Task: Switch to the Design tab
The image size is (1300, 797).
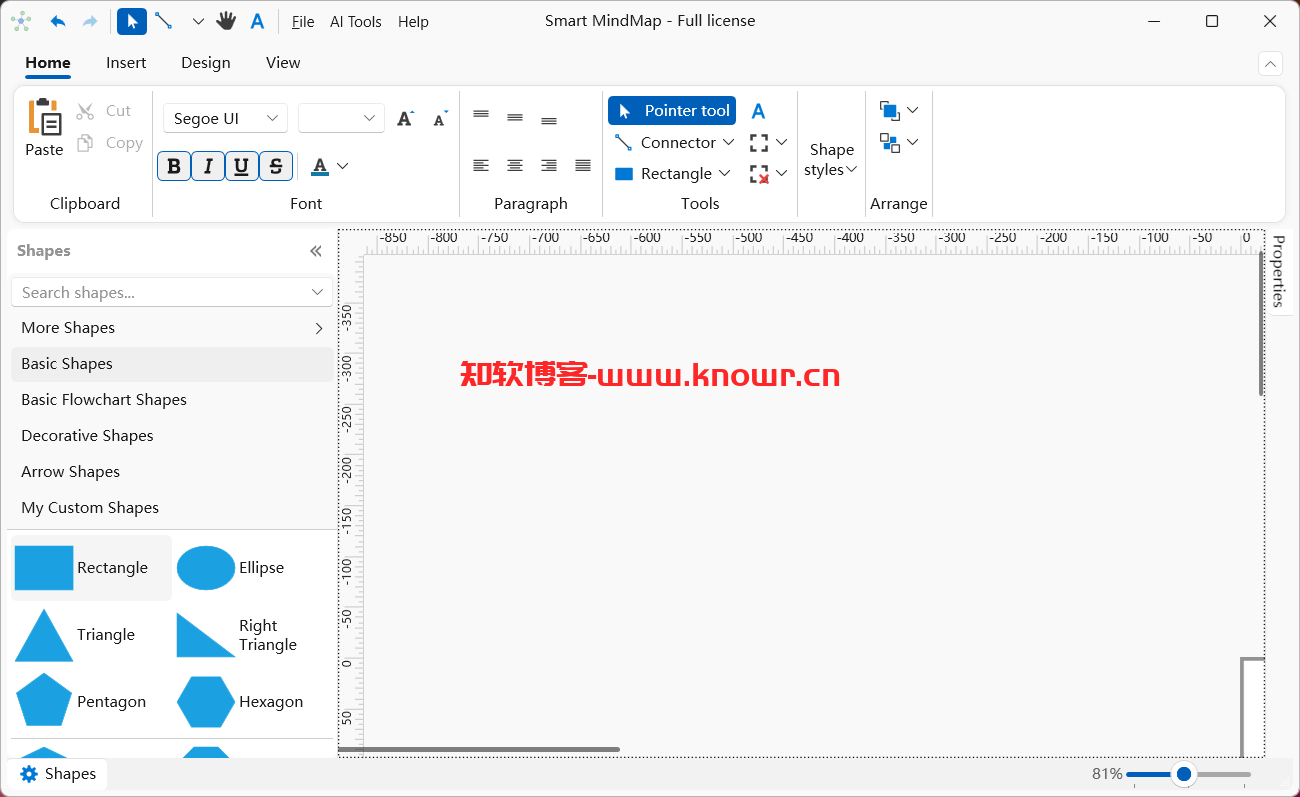Action: (x=206, y=62)
